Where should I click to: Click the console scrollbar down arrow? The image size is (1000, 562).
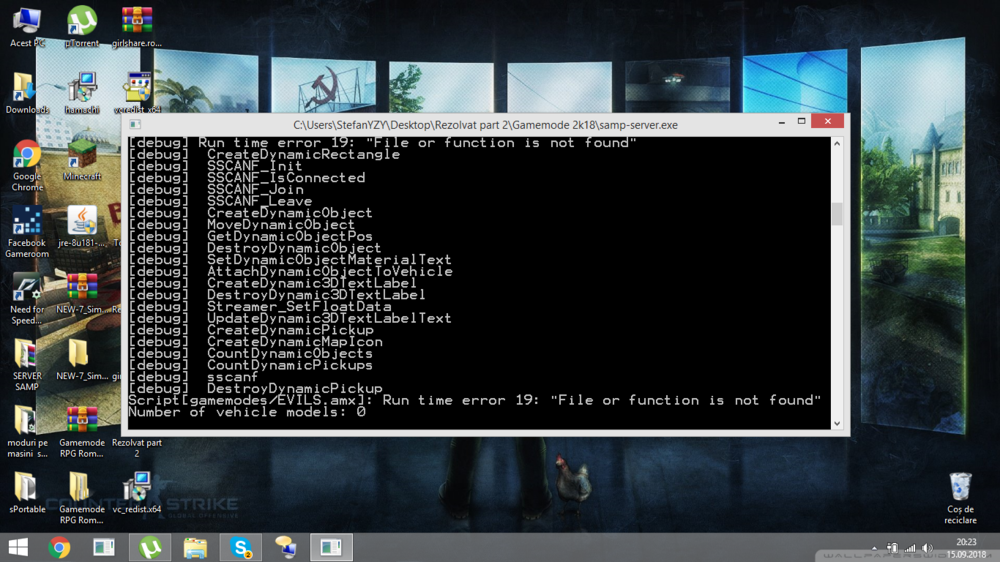click(x=837, y=424)
